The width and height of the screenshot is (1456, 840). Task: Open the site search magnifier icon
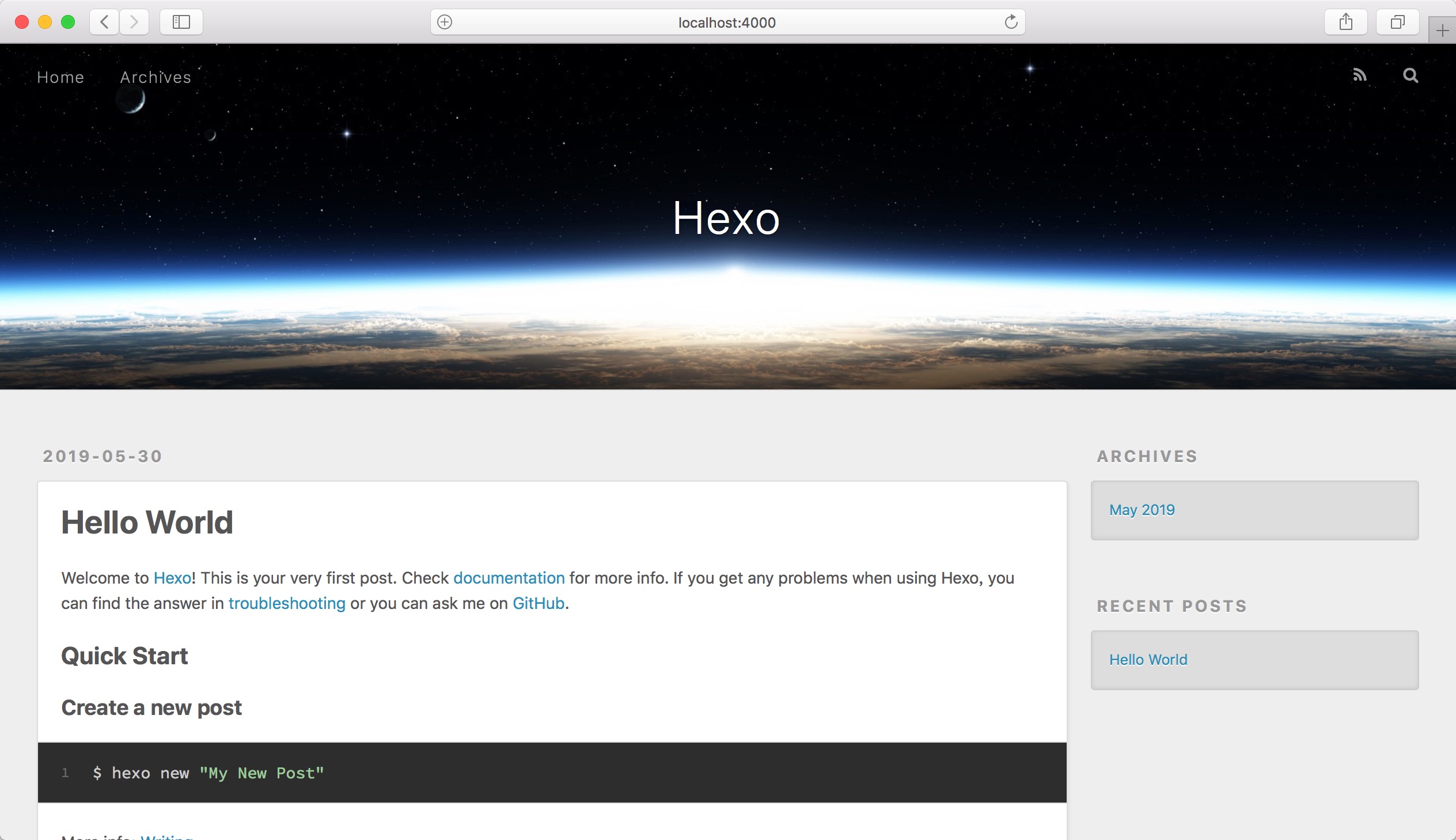tap(1410, 75)
